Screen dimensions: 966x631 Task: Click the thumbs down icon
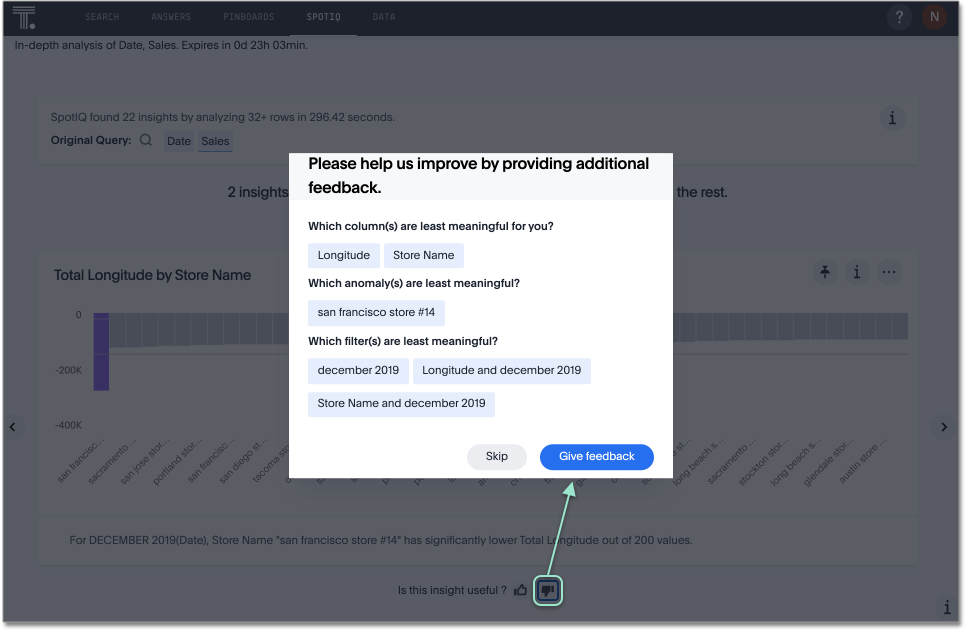(x=547, y=590)
